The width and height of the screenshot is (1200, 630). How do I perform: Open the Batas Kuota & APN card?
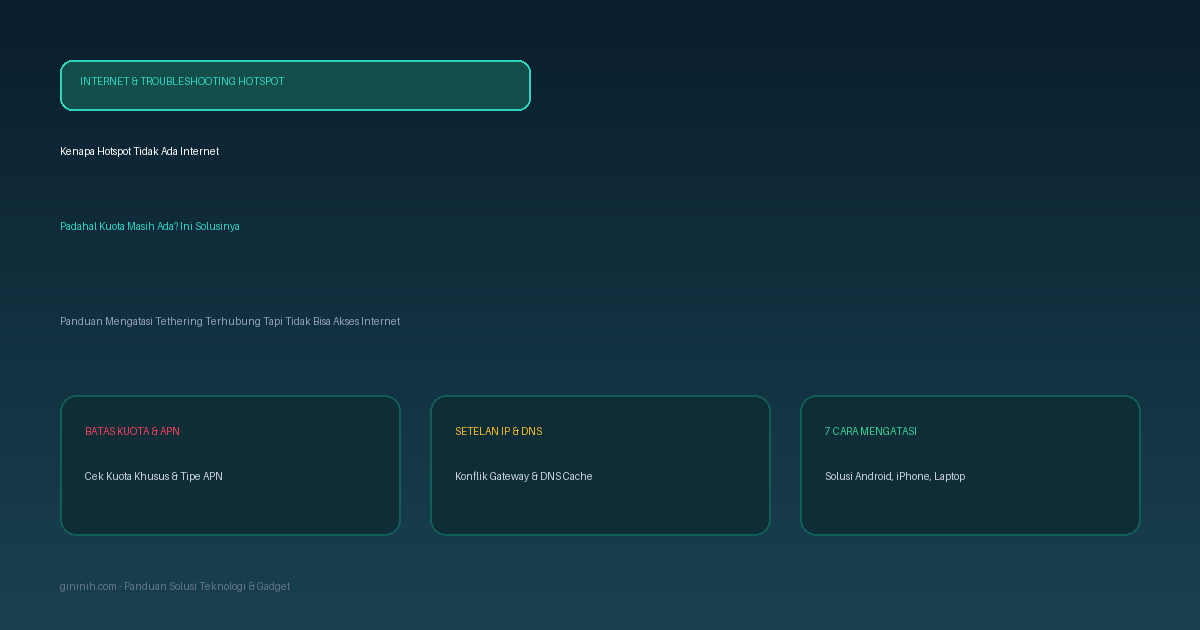[230, 465]
